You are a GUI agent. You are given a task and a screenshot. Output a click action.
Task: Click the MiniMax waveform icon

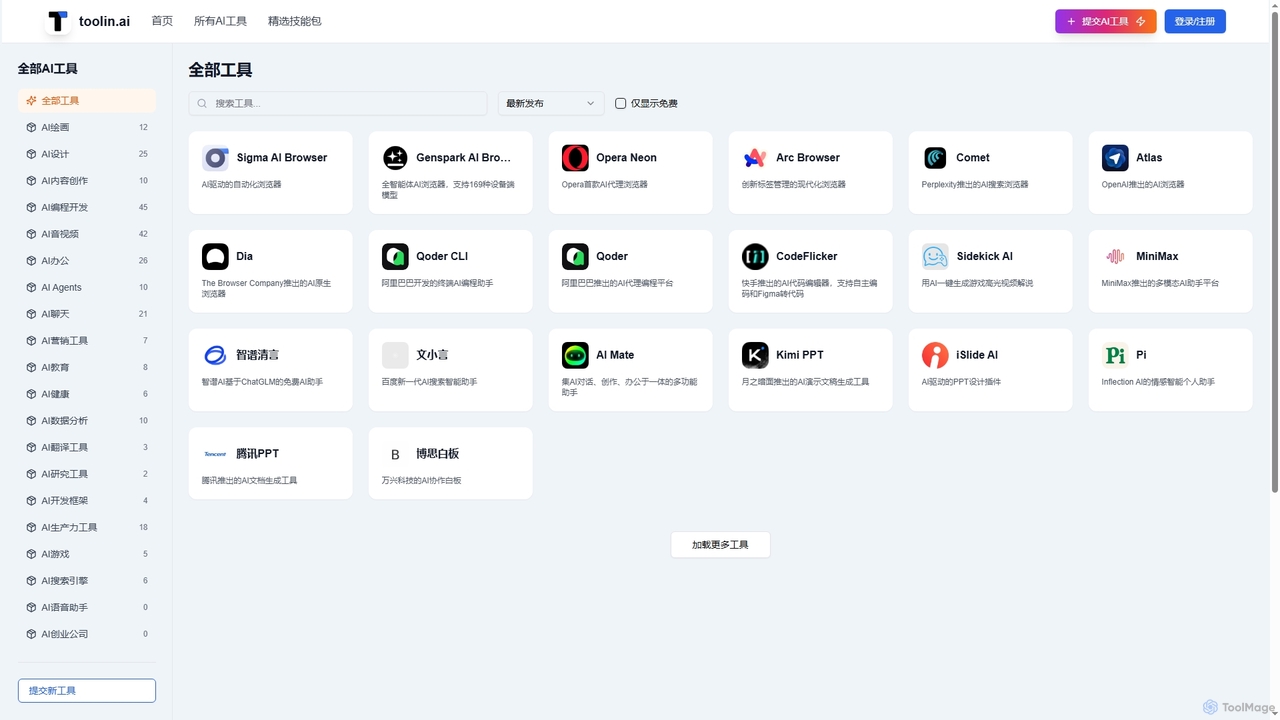click(x=1115, y=257)
